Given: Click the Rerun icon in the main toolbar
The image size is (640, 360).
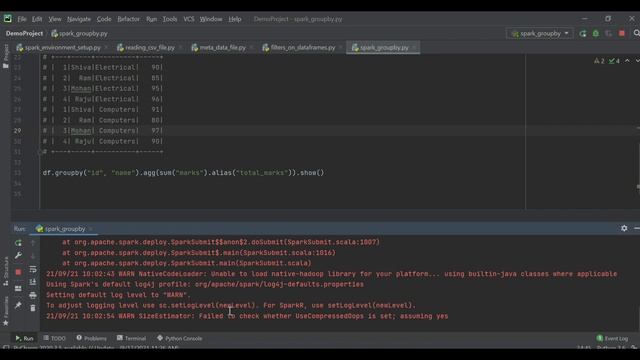Looking at the screenshot, I should click(583, 33).
